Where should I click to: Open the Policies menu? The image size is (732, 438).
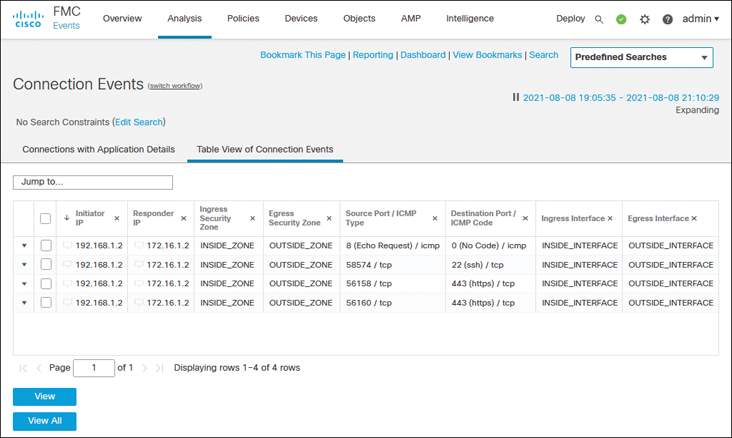point(242,19)
